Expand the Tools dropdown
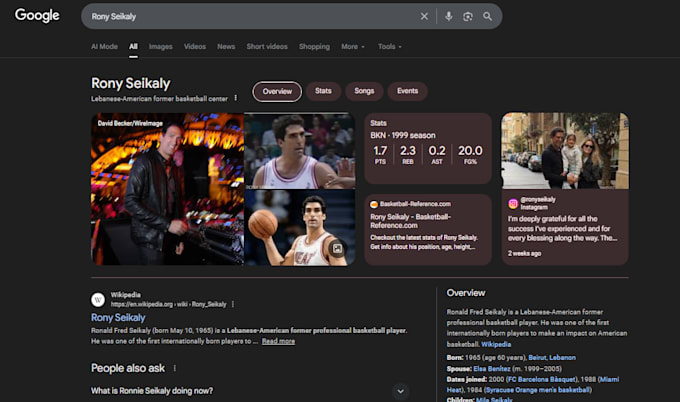 click(389, 46)
